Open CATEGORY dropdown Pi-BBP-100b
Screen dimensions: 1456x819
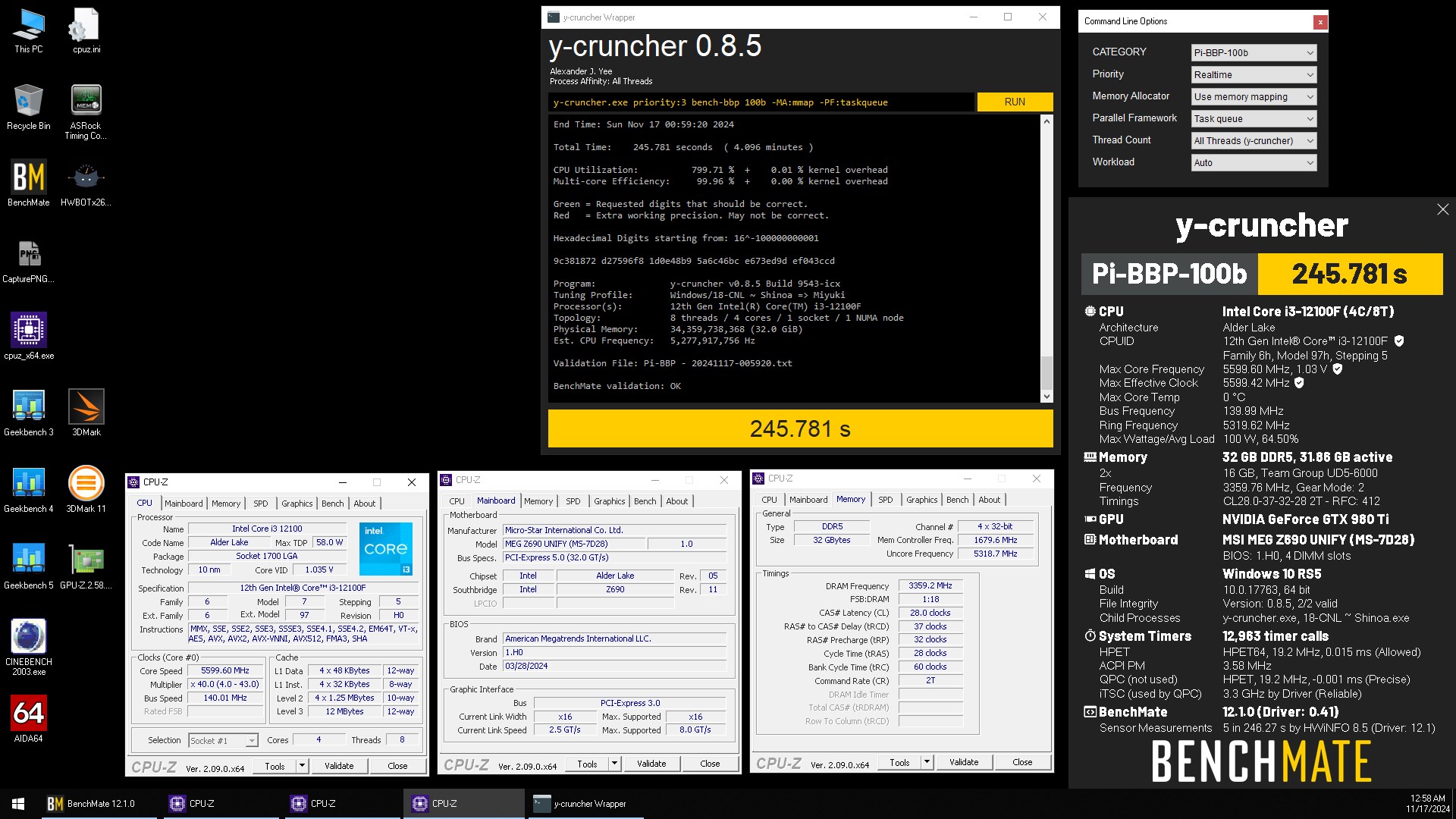(x=1254, y=52)
